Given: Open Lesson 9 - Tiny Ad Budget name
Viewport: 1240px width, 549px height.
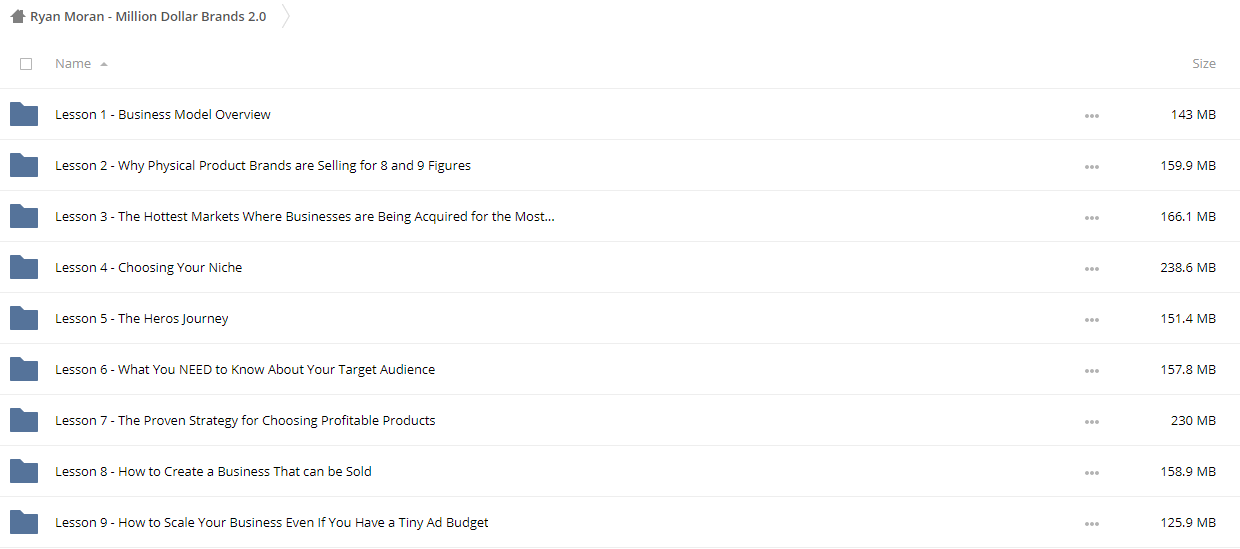Looking at the screenshot, I should click(272, 522).
